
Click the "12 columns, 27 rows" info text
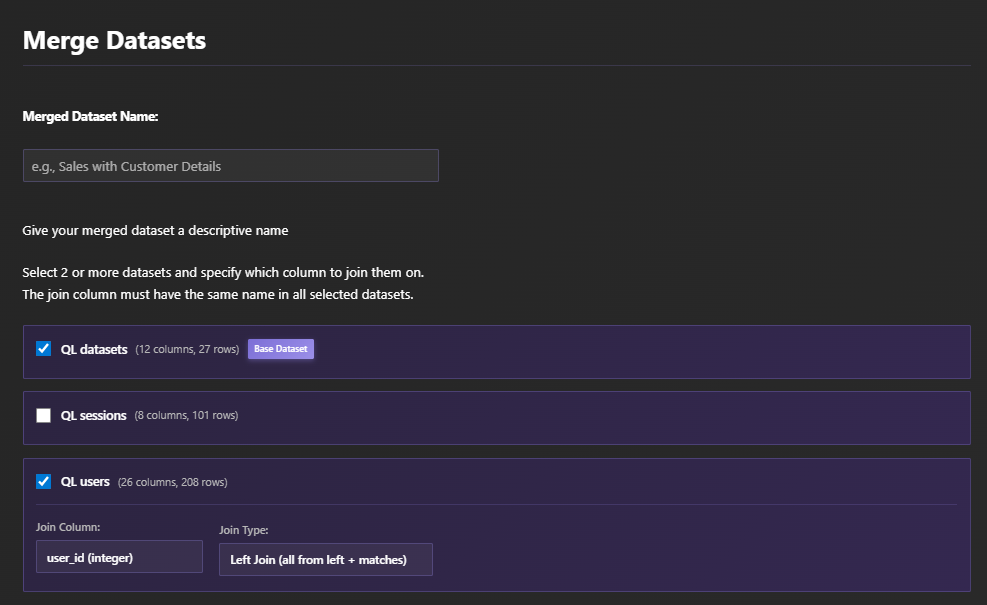(187, 350)
